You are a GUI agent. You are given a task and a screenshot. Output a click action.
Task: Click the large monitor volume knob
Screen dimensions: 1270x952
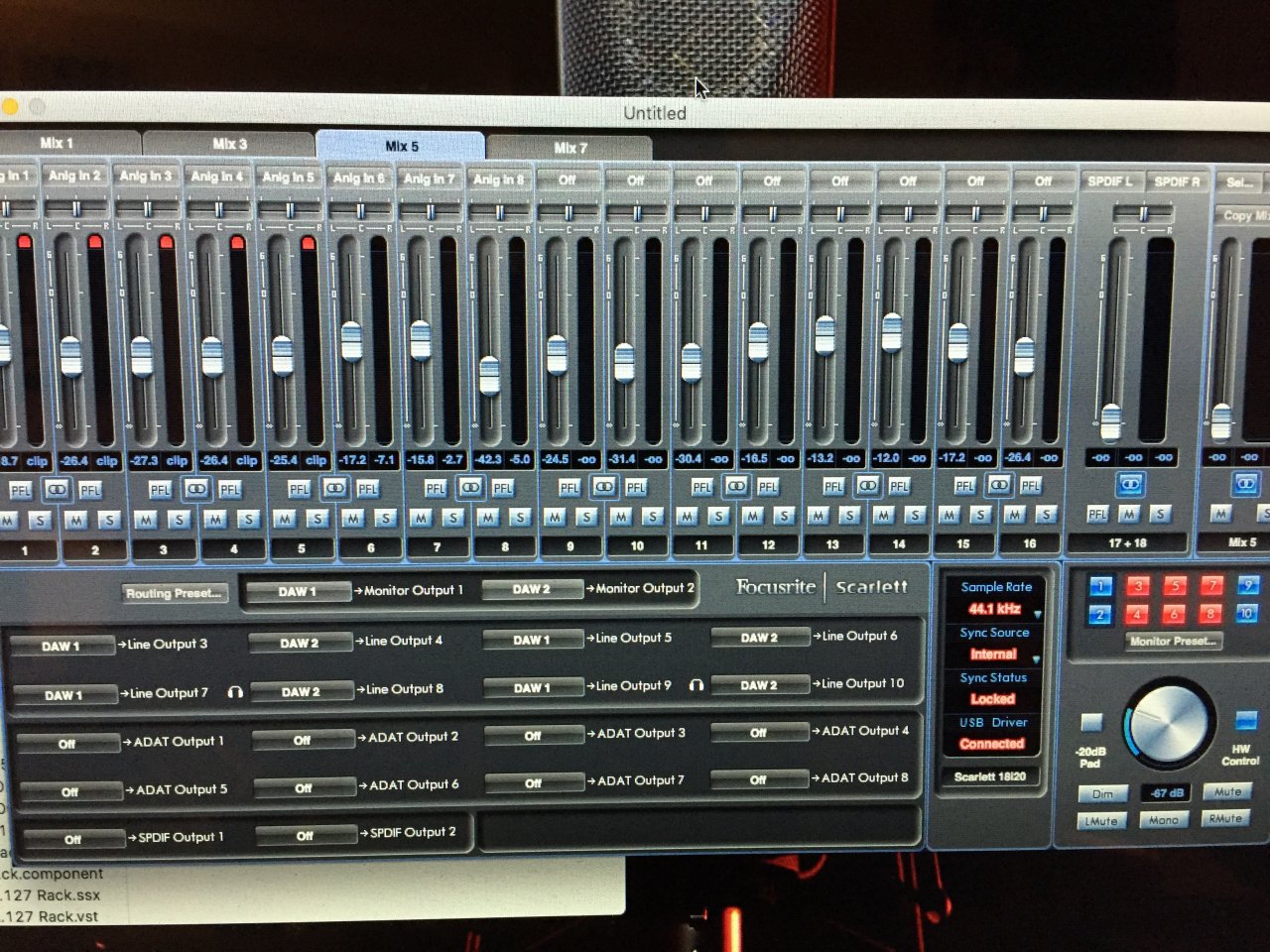pyautogui.click(x=1169, y=722)
